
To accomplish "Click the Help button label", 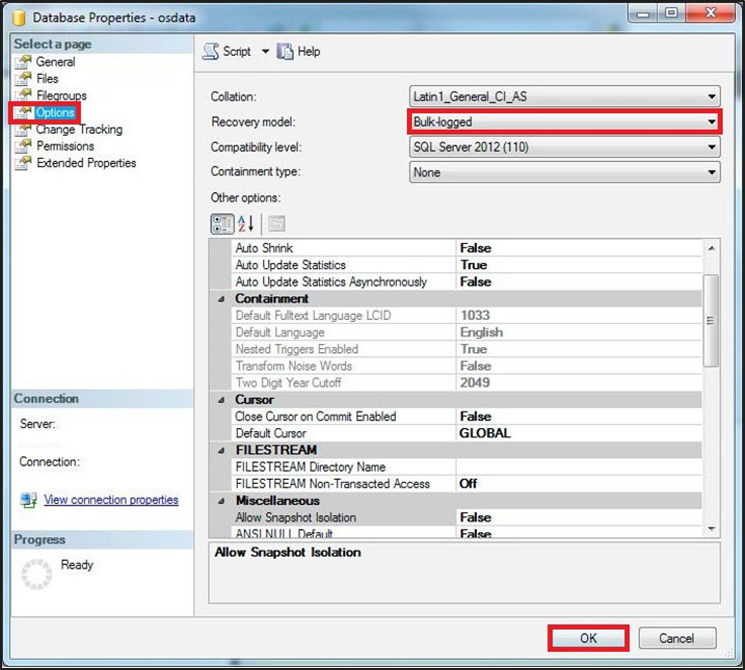I will tap(309, 51).
